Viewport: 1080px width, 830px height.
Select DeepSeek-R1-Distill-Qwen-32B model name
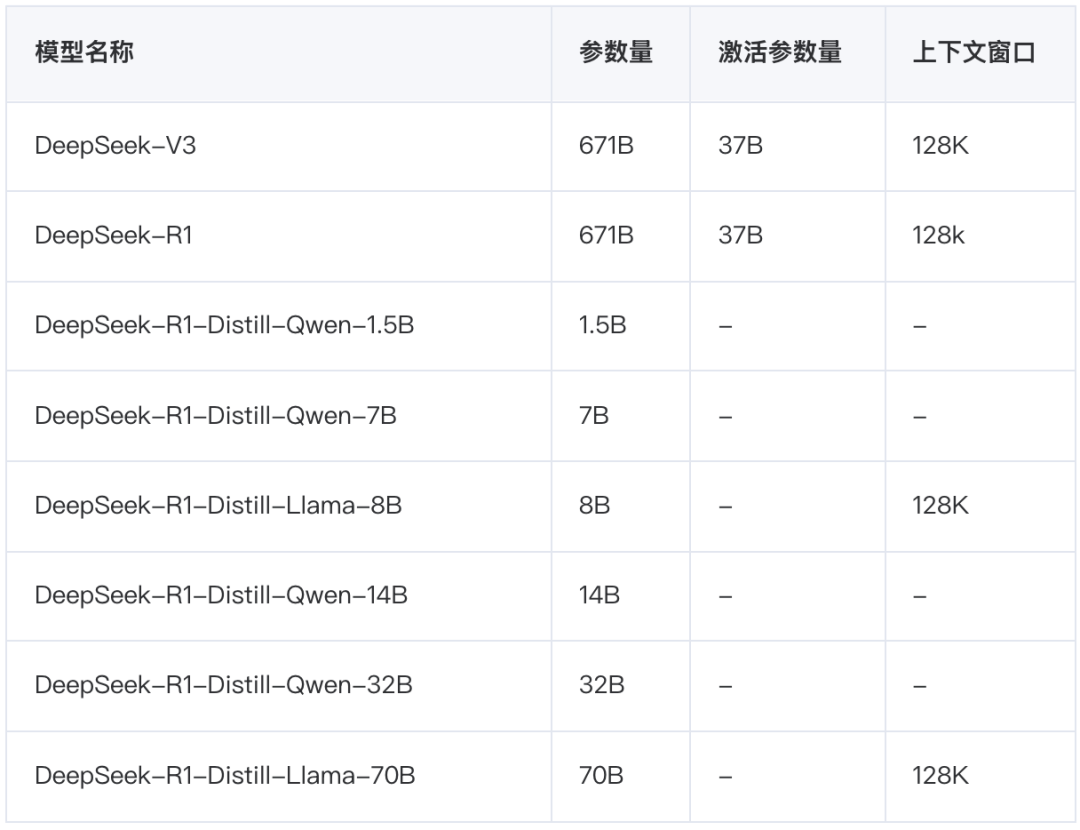223,686
